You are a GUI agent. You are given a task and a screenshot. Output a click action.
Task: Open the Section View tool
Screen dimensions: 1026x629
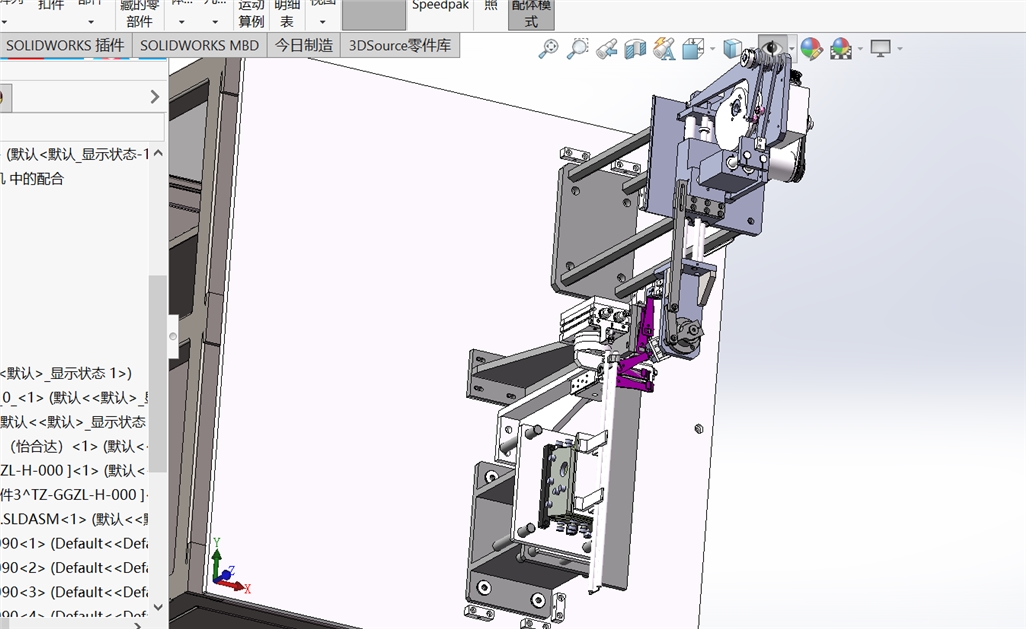tap(635, 48)
